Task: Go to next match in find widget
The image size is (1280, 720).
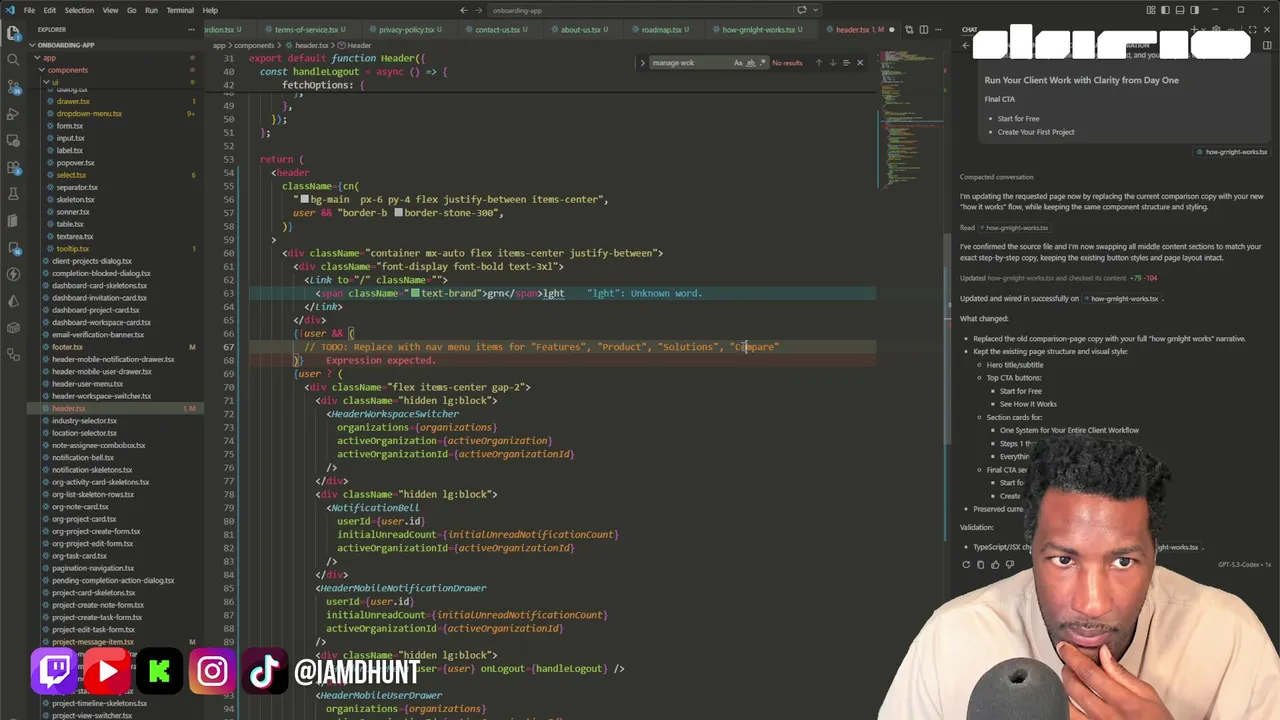Action: (x=832, y=62)
